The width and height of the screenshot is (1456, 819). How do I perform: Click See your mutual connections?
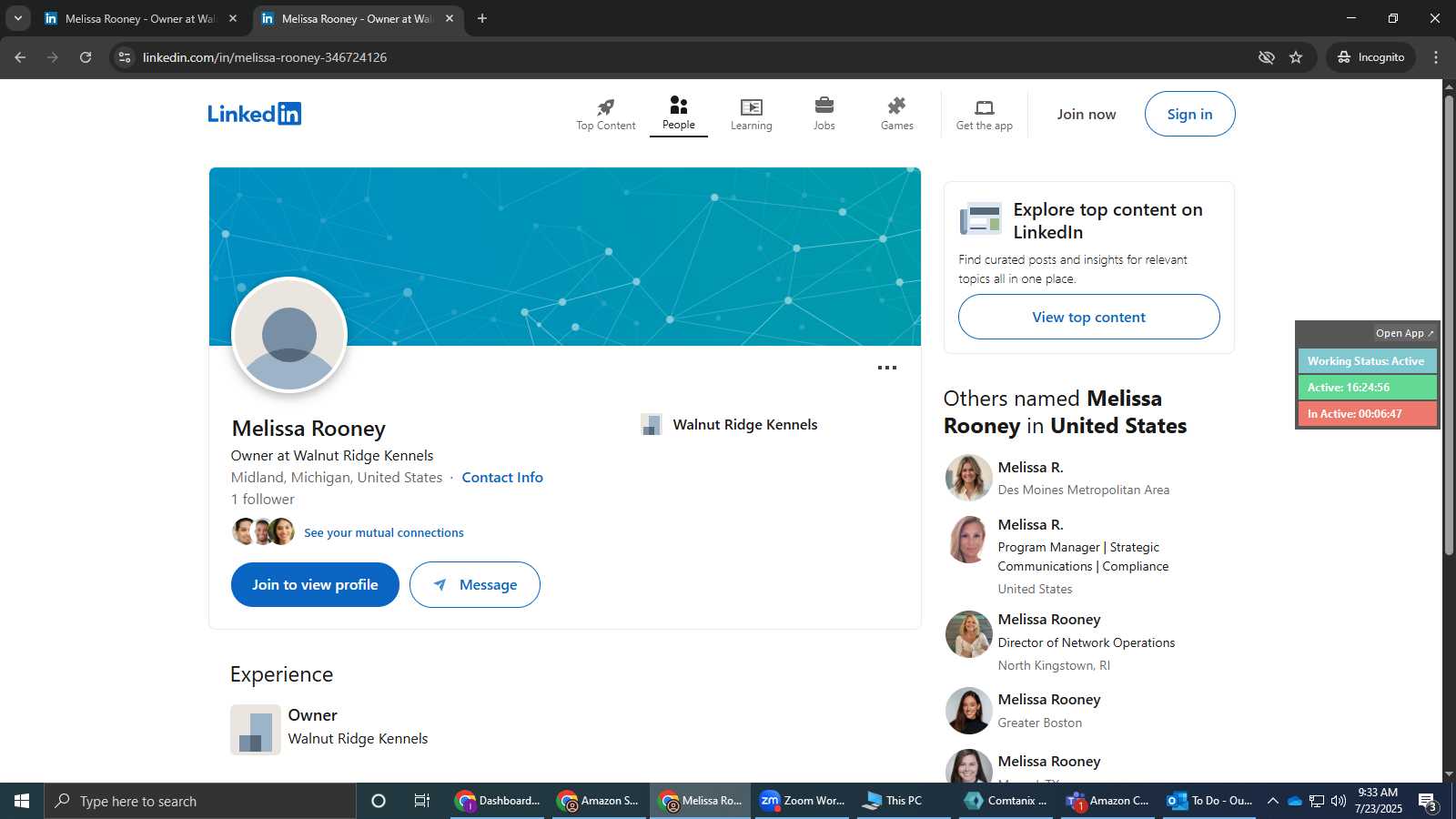pos(384,532)
